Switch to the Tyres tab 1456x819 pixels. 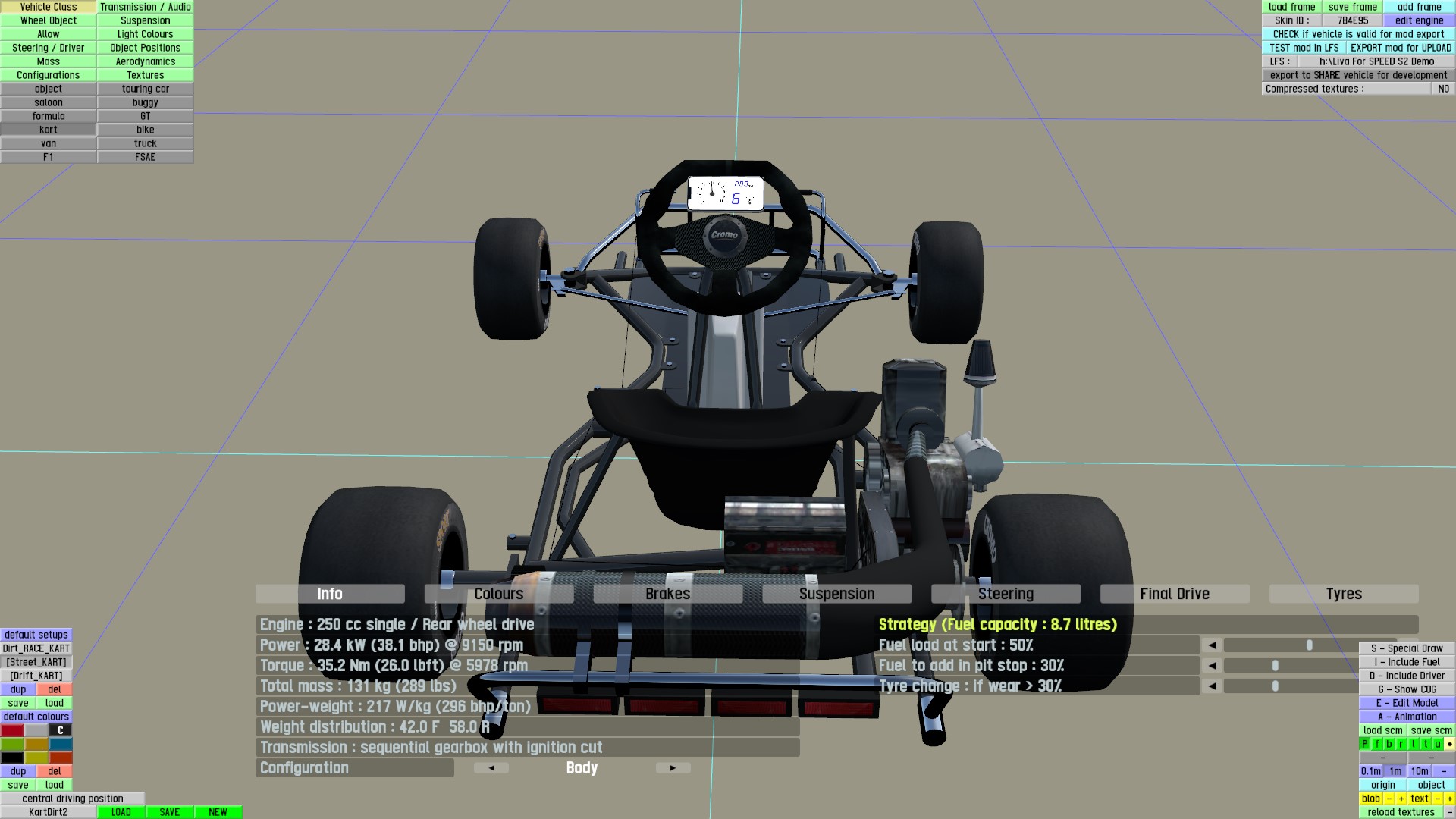tap(1343, 594)
